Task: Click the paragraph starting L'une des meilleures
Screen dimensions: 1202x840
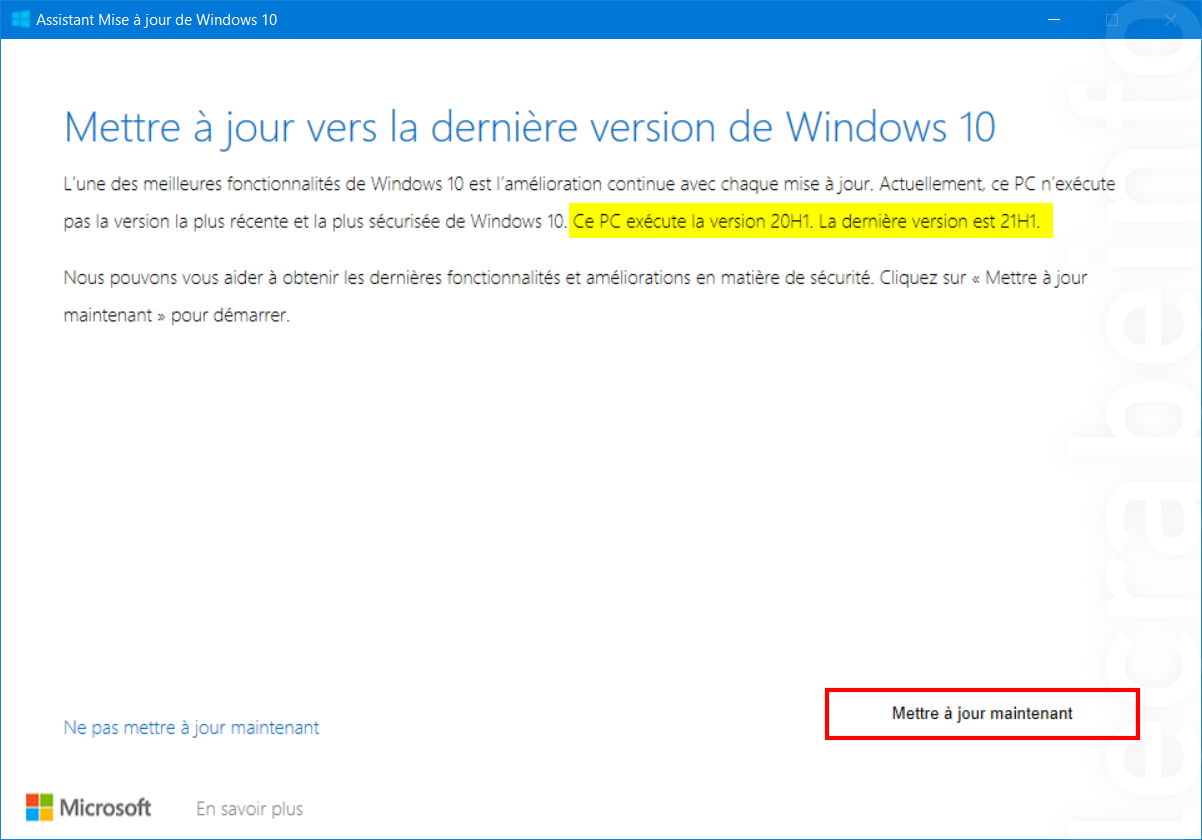Action: (x=589, y=203)
